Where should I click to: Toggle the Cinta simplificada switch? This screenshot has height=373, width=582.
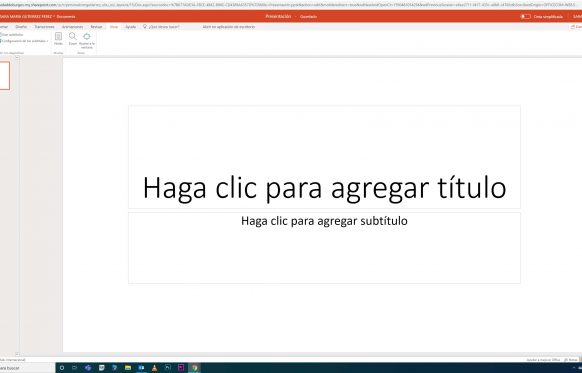click(525, 17)
